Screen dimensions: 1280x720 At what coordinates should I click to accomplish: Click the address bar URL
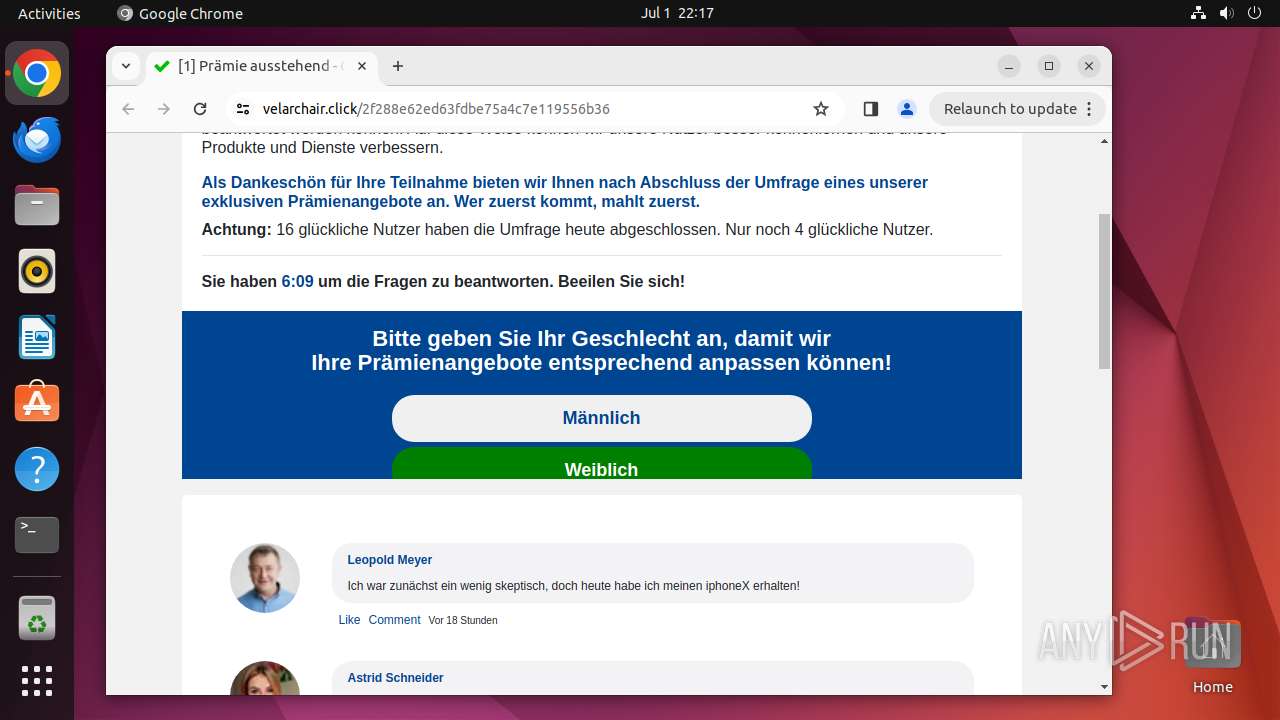click(x=436, y=109)
